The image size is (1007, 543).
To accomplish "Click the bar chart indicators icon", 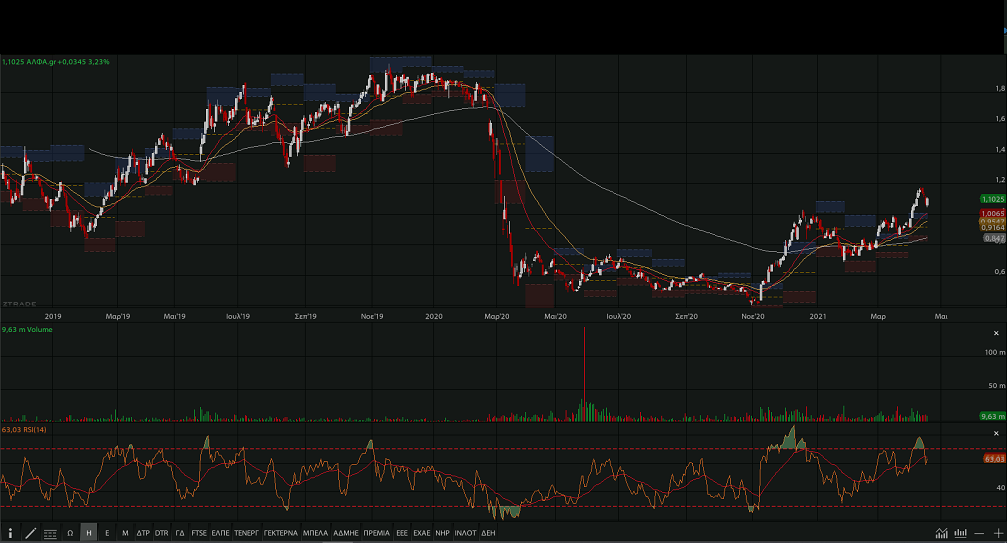I will pos(960,533).
